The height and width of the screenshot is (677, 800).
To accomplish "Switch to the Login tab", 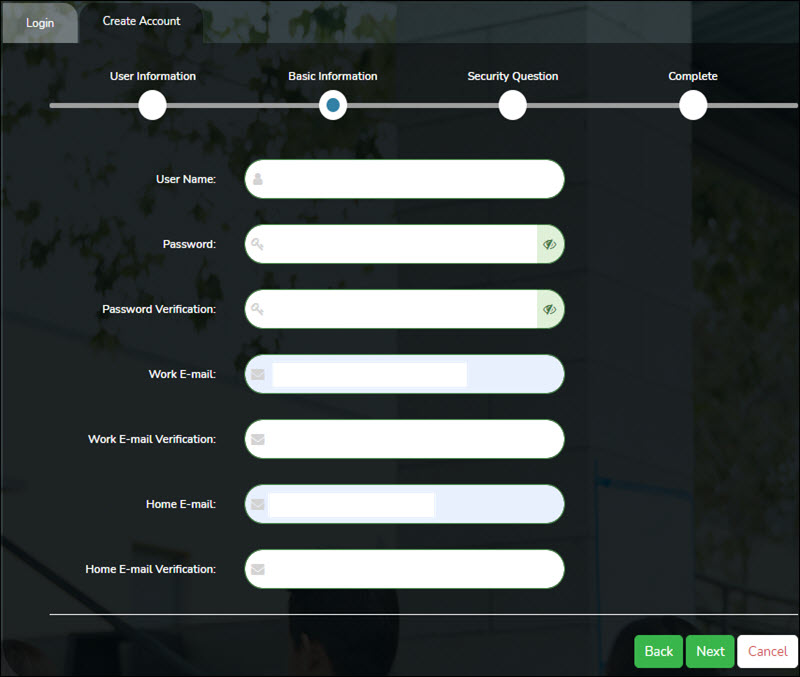I will point(40,22).
